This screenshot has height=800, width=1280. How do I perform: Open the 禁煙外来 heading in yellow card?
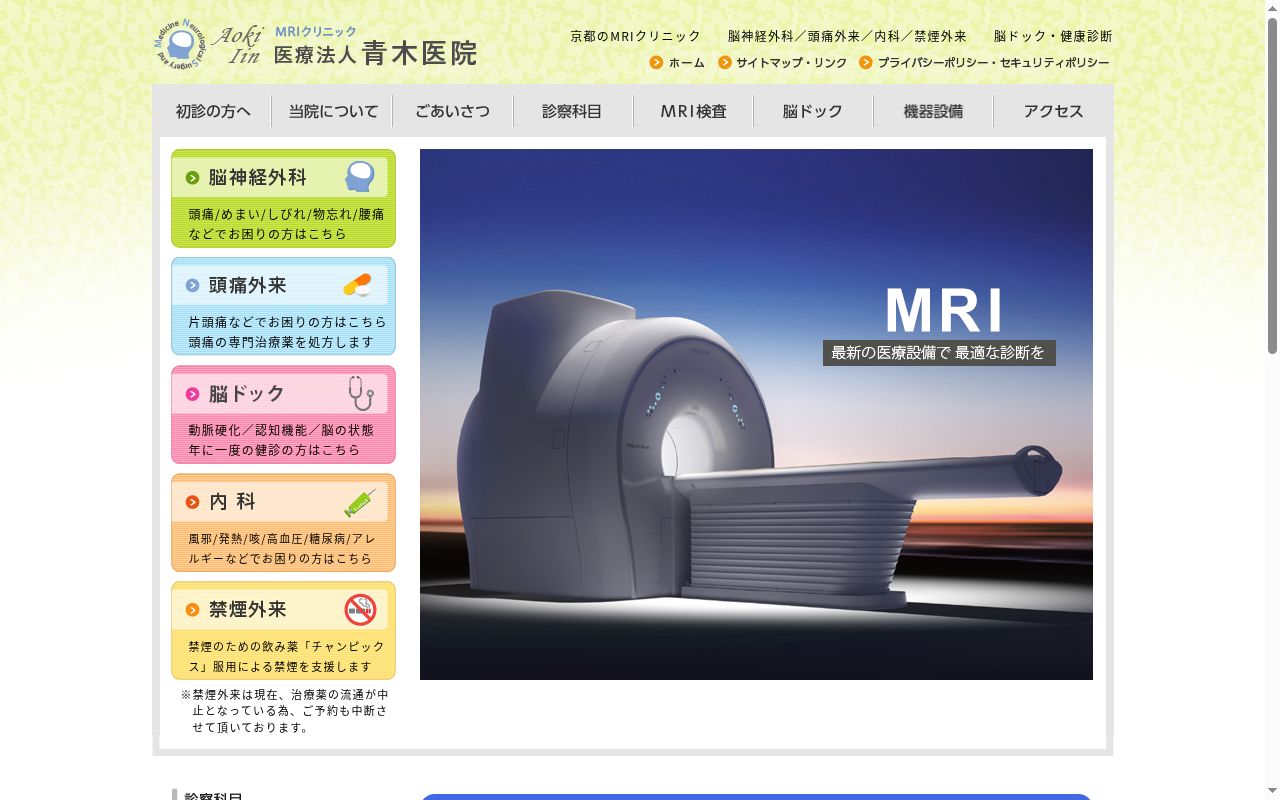coord(248,610)
